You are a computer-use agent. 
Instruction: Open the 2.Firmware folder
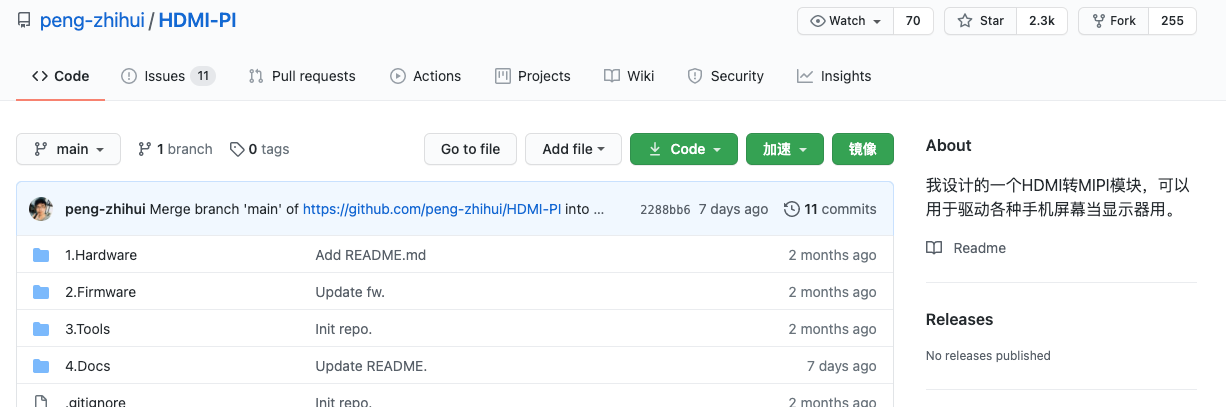(100, 292)
